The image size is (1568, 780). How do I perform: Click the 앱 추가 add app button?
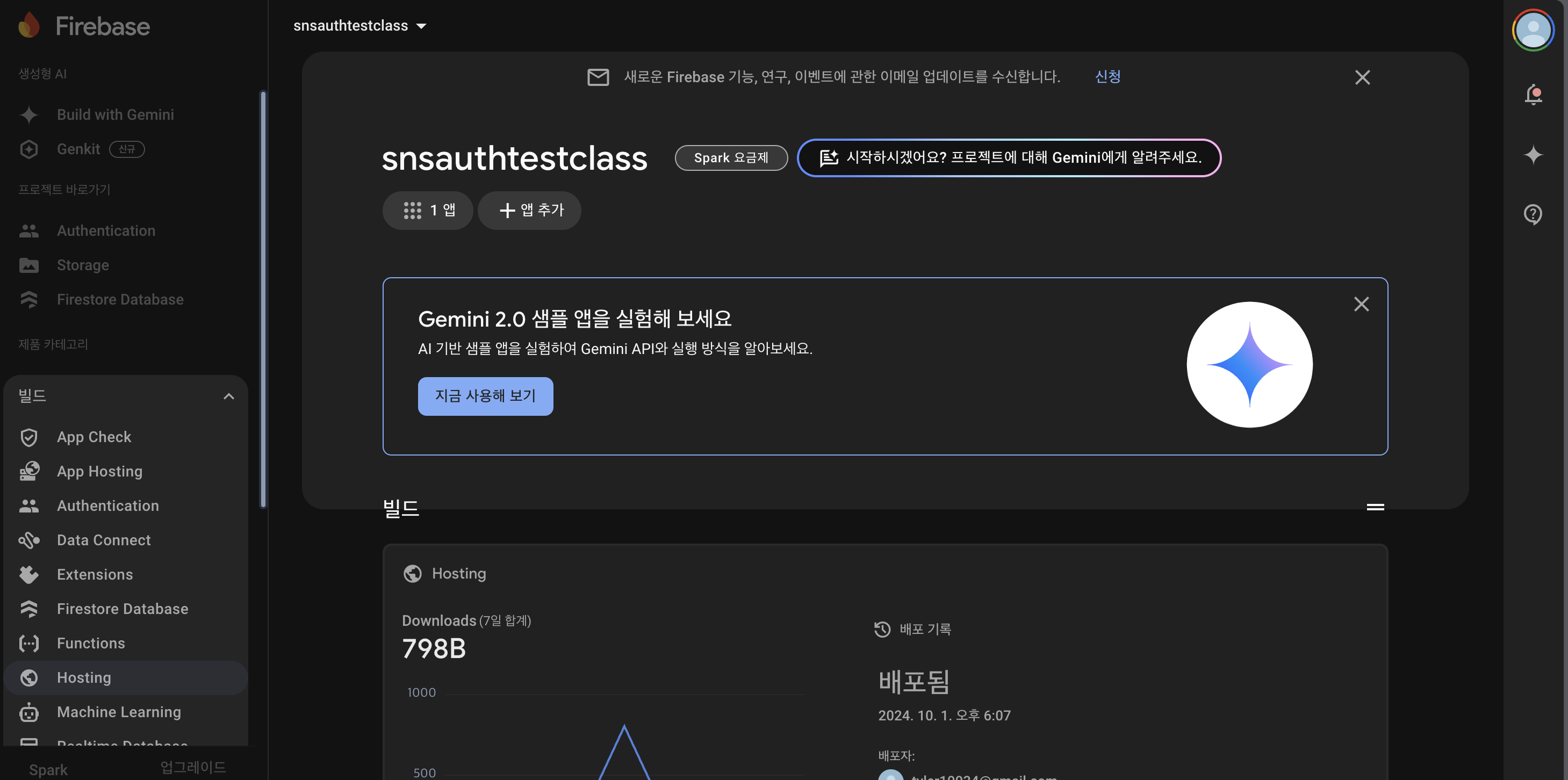[530, 211]
